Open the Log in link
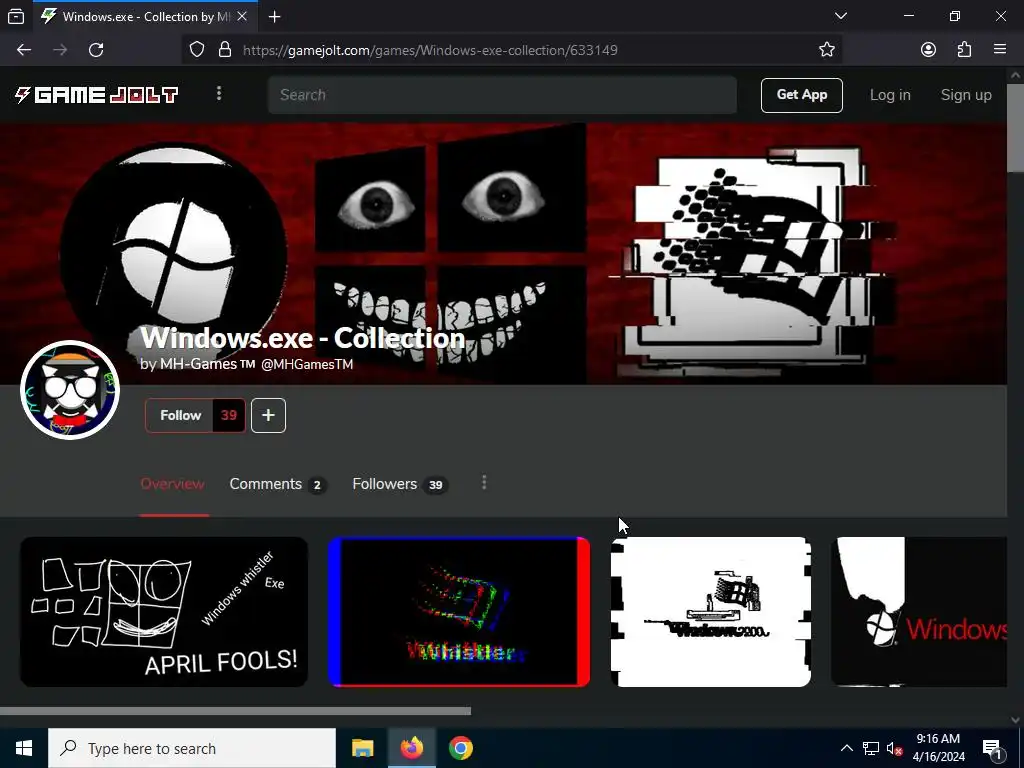This screenshot has width=1024, height=768. tap(889, 95)
